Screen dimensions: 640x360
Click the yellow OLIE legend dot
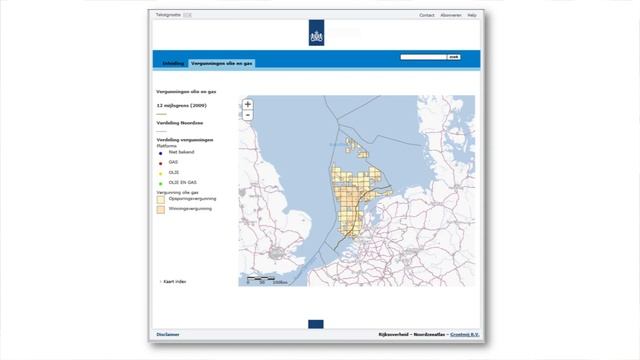[x=160, y=174]
